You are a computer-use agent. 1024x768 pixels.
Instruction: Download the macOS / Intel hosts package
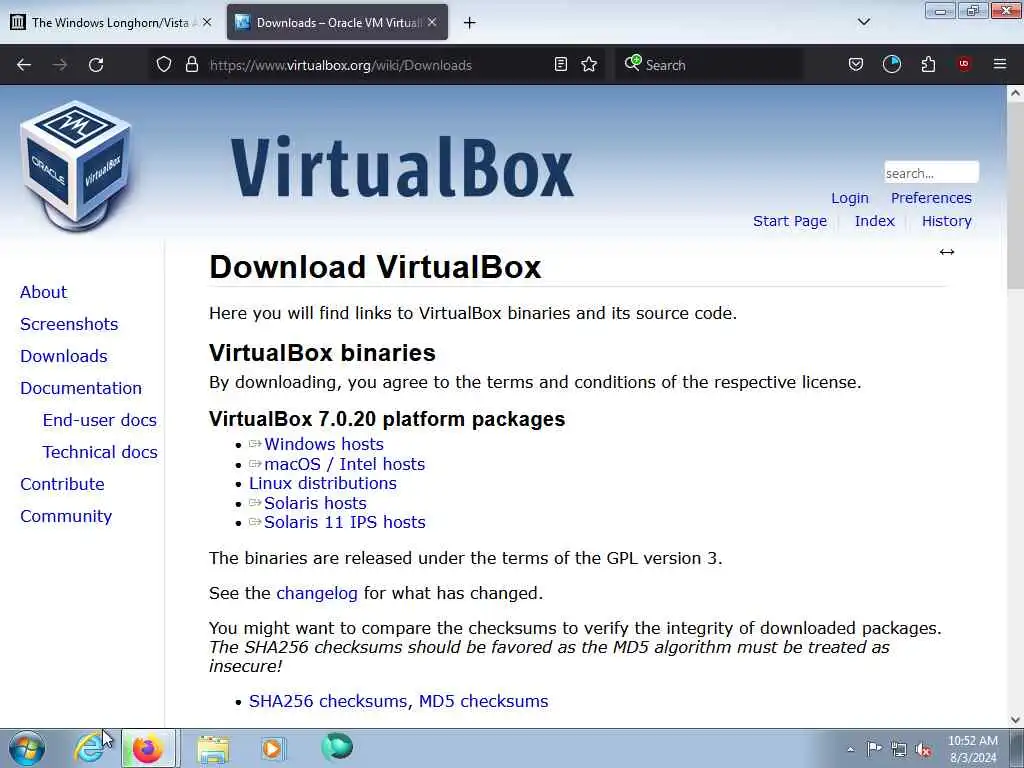coord(345,464)
